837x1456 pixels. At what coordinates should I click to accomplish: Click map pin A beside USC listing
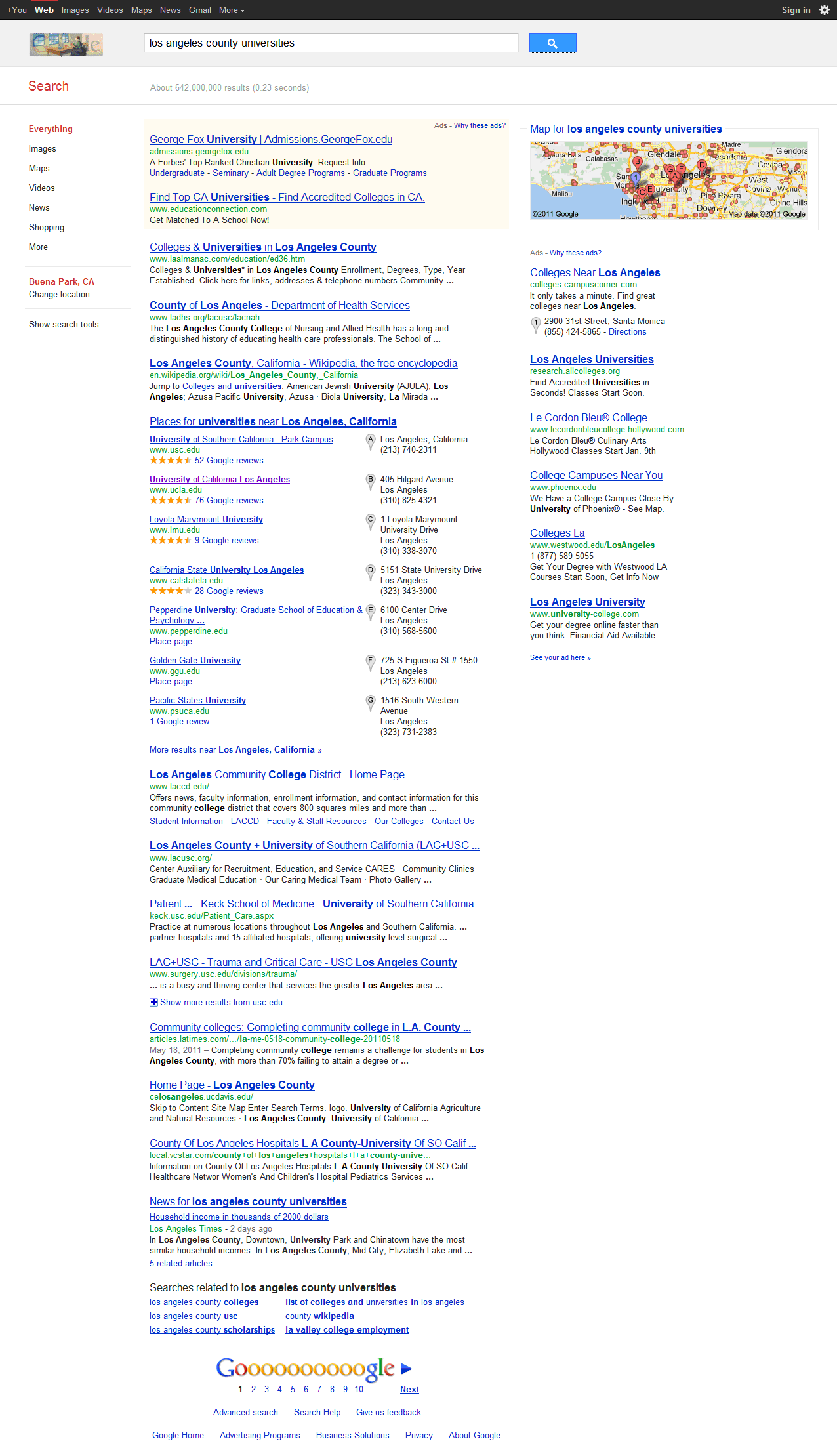371,441
